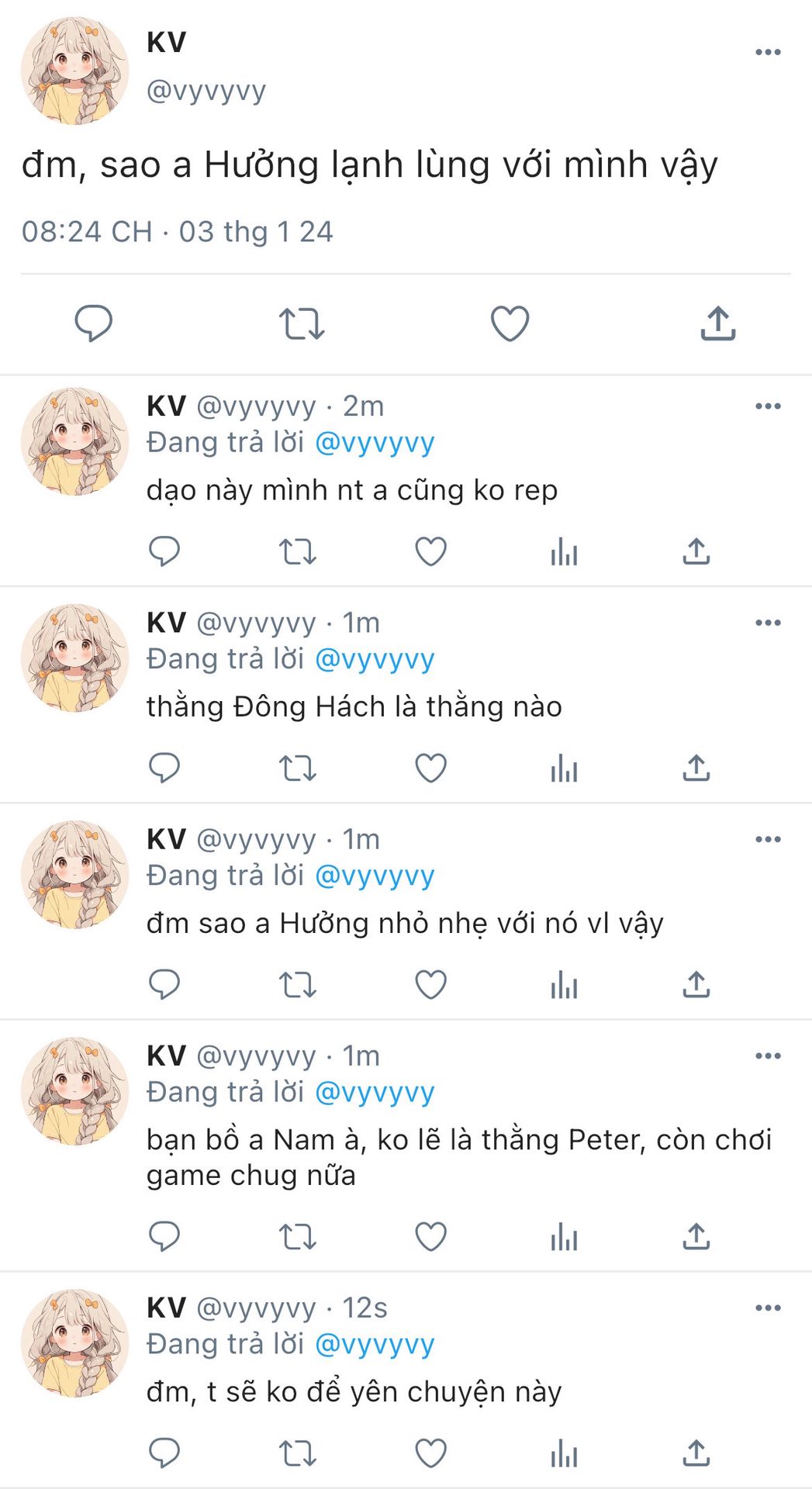
Task: View analytics of the 'bạn bồ a Nam à' reply
Action: click(x=564, y=1236)
